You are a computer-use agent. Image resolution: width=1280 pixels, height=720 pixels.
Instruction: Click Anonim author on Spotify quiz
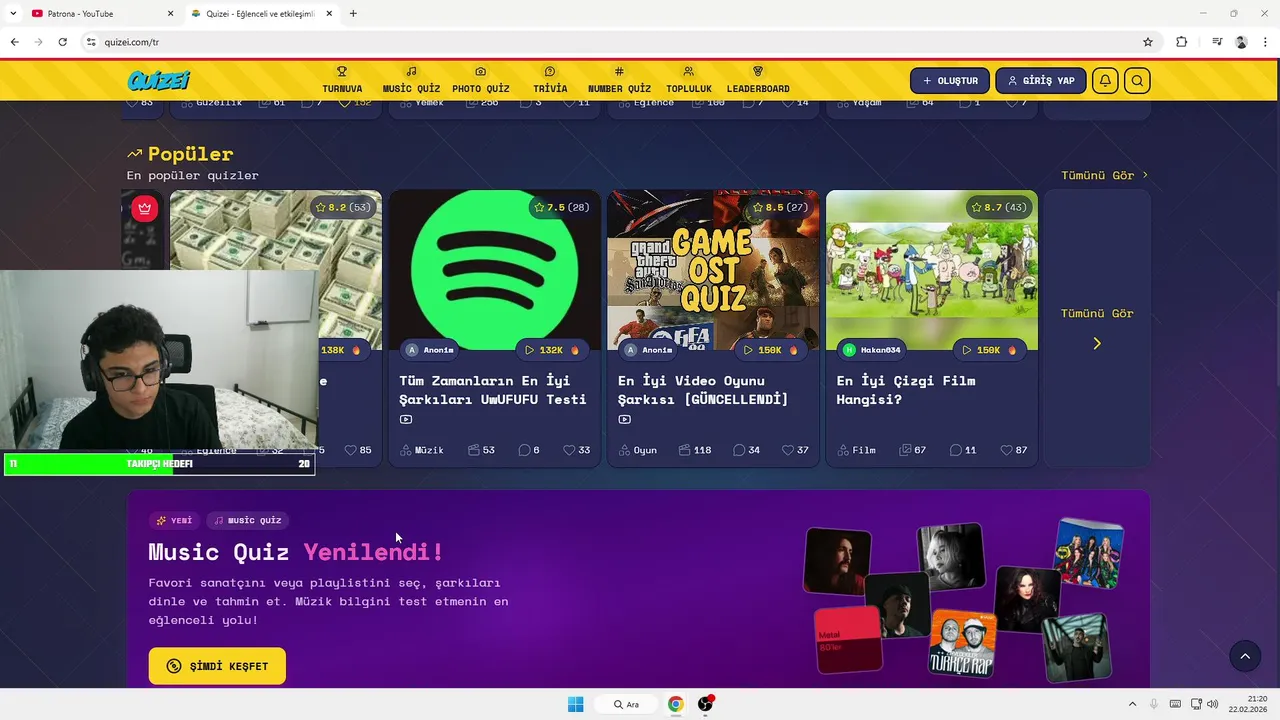(x=430, y=350)
